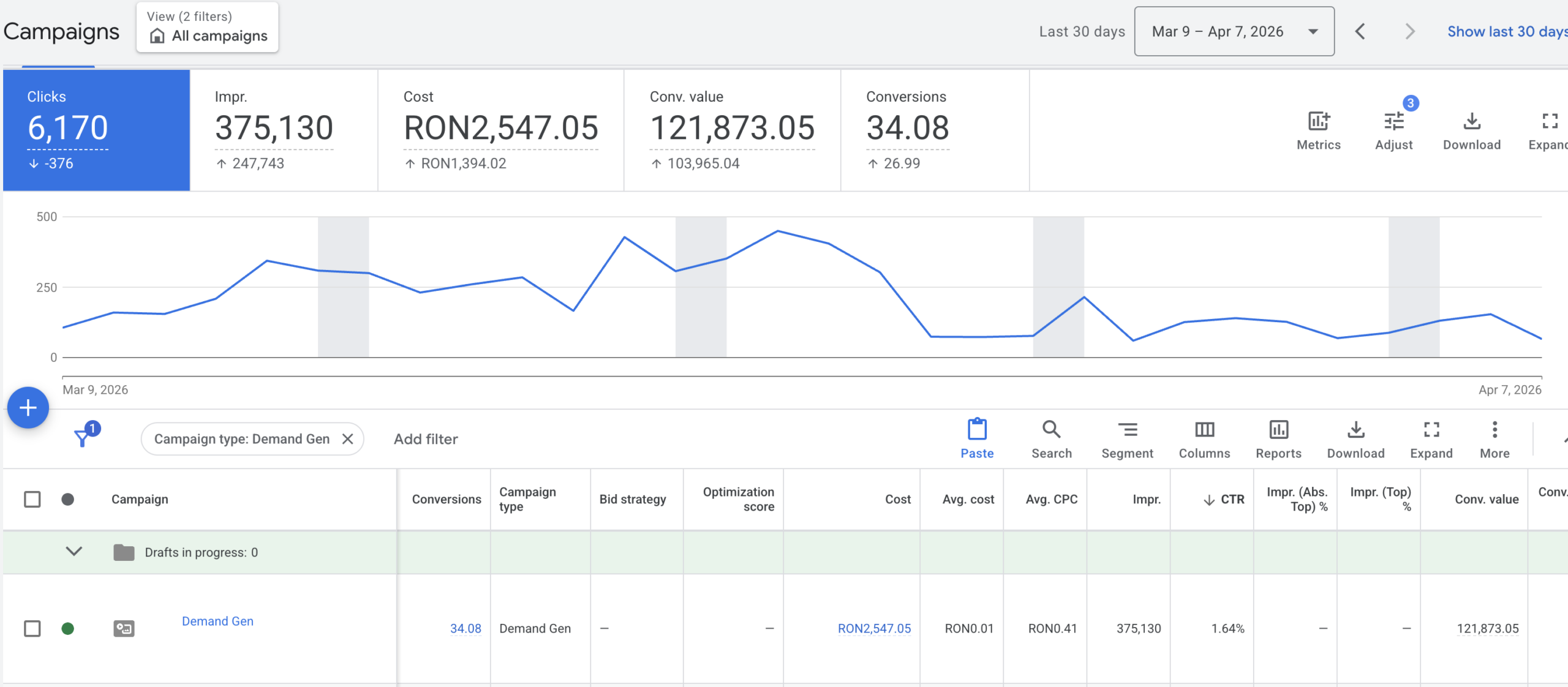Viewport: 1568px width, 687px height.
Task: Open the All campaigns view selector
Action: [x=208, y=28]
